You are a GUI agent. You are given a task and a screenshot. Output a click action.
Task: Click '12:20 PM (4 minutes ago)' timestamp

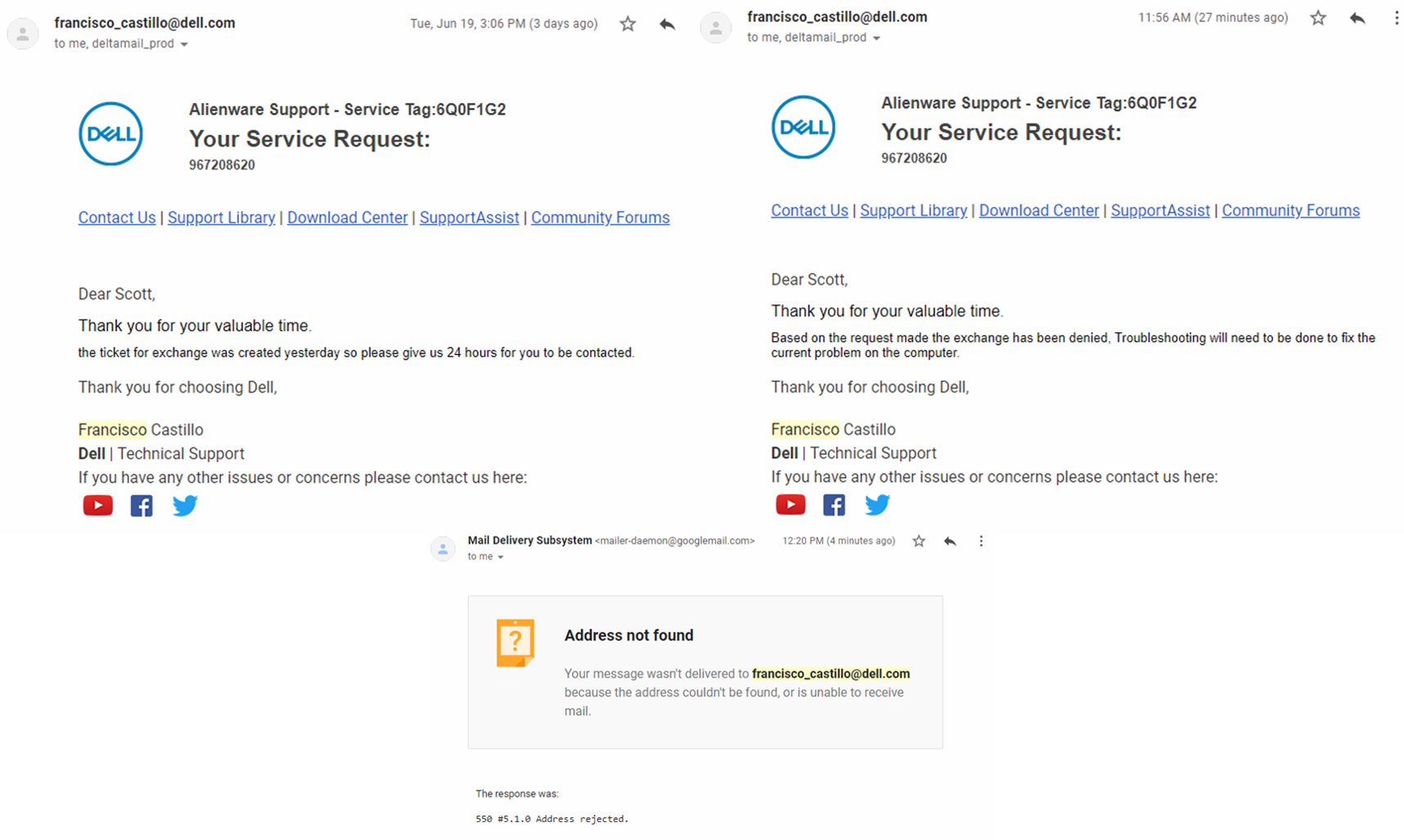coord(839,541)
